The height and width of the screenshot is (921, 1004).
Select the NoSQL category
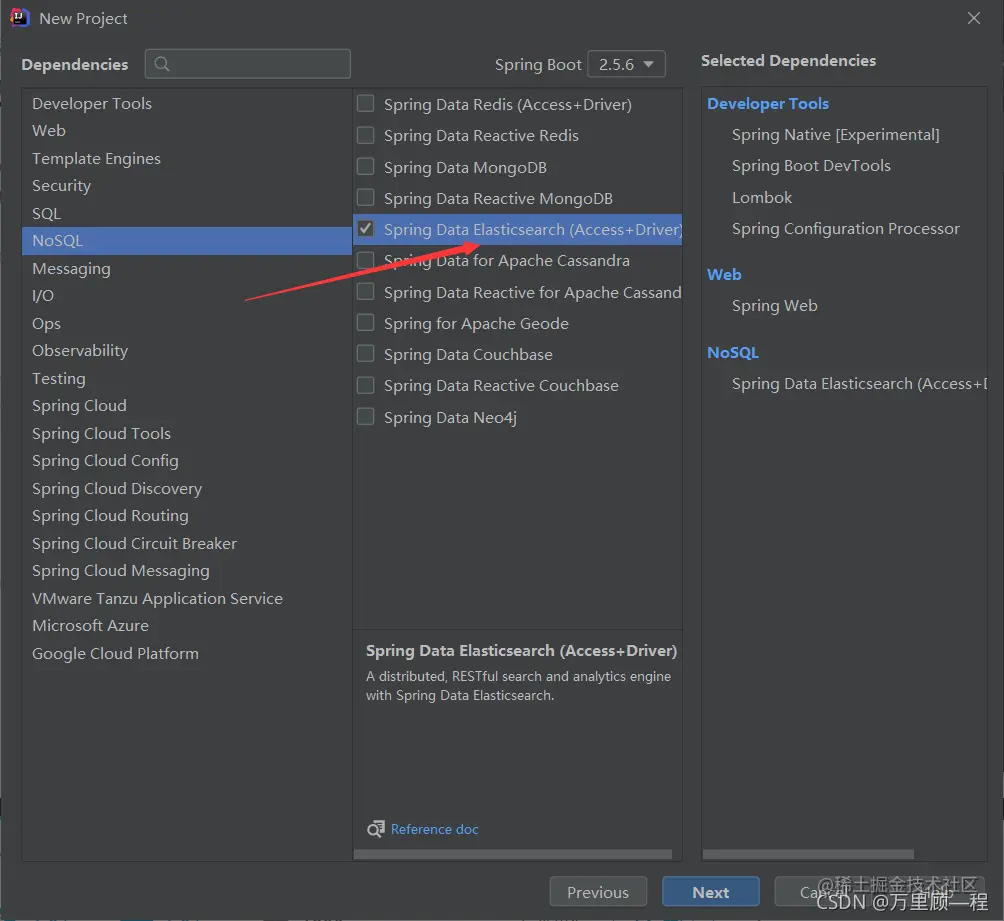186,241
